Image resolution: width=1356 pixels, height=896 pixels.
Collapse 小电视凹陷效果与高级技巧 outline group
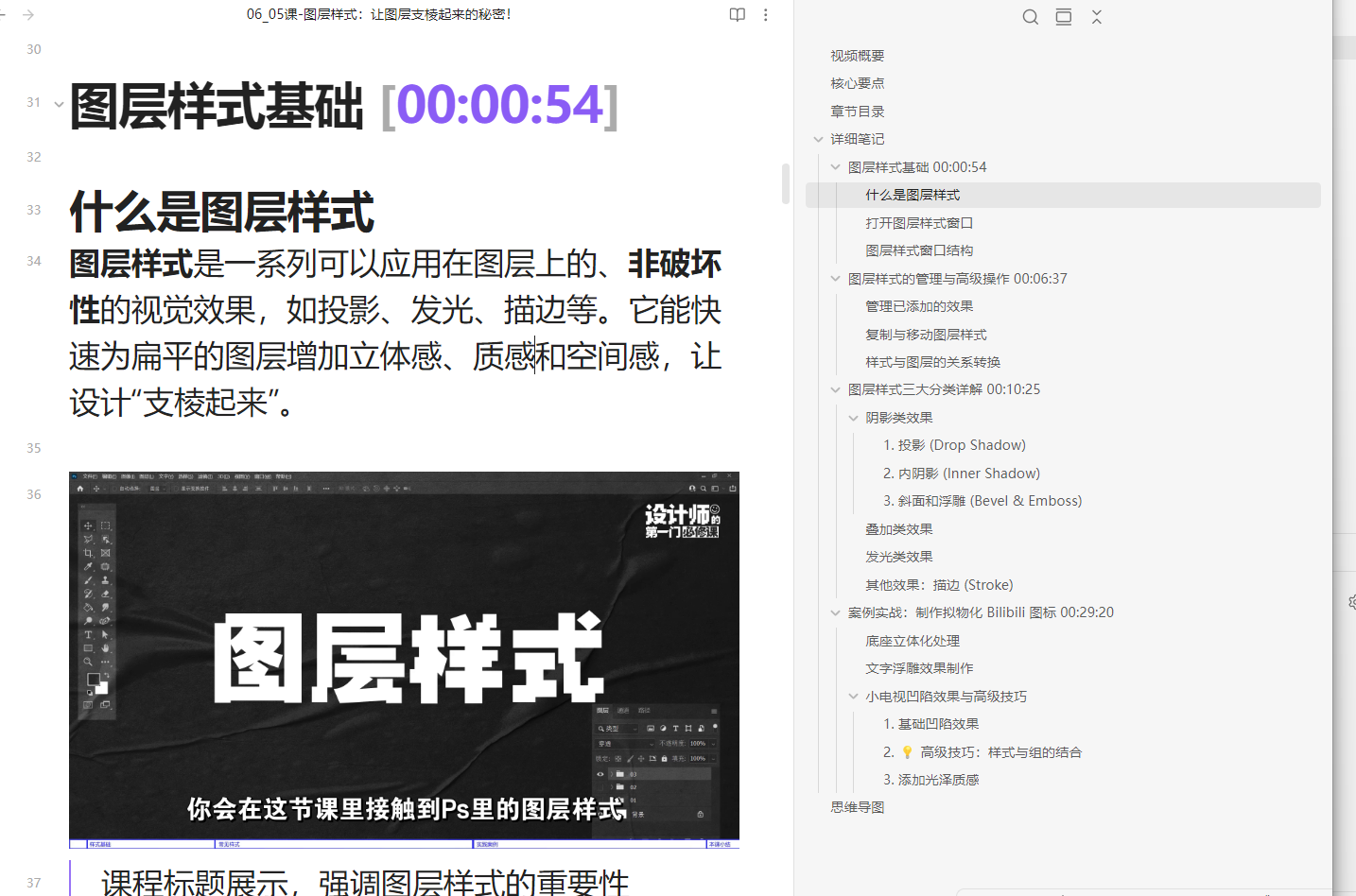(854, 697)
